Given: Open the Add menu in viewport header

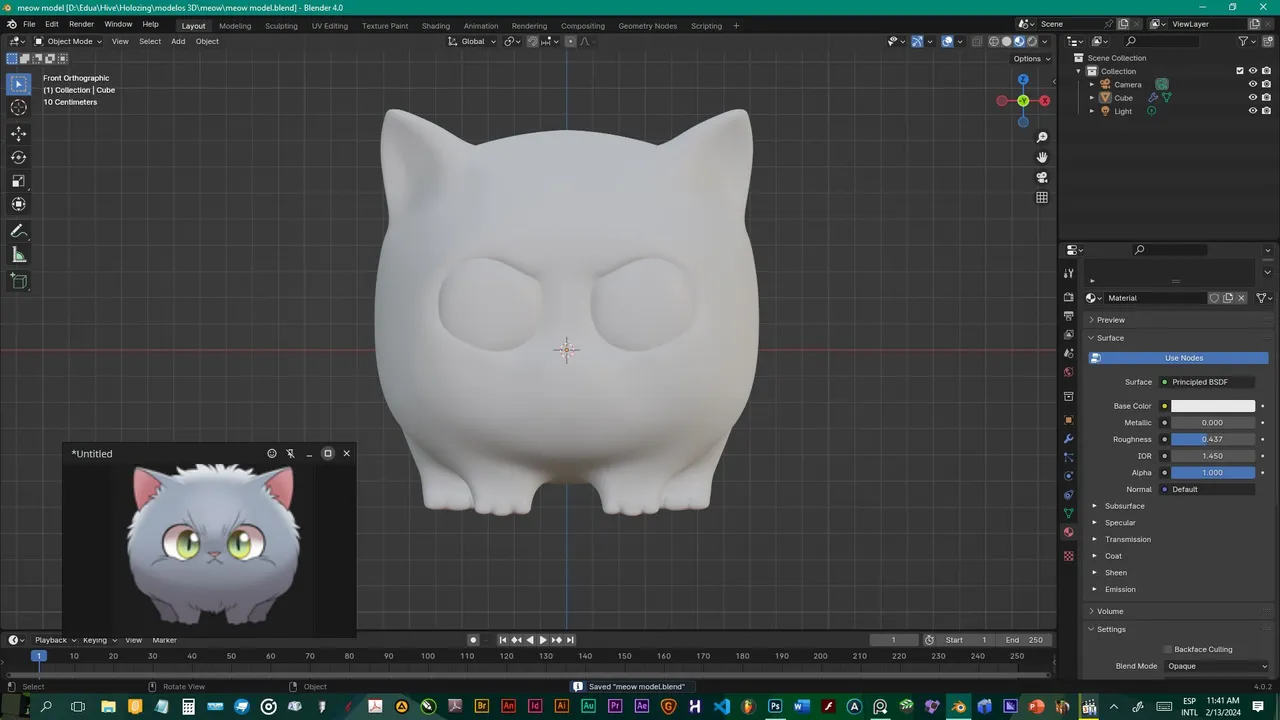Looking at the screenshot, I should pos(178,41).
